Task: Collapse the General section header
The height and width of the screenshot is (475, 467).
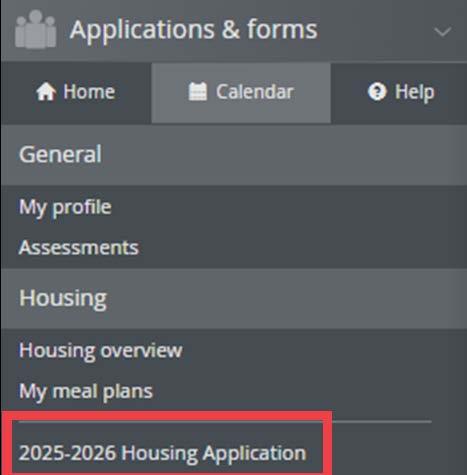Action: click(233, 155)
